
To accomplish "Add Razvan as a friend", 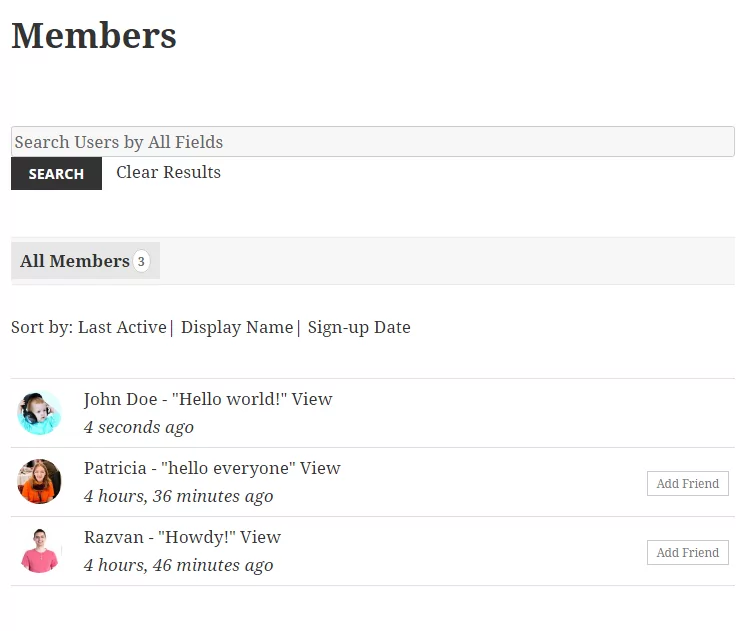I will 688,552.
